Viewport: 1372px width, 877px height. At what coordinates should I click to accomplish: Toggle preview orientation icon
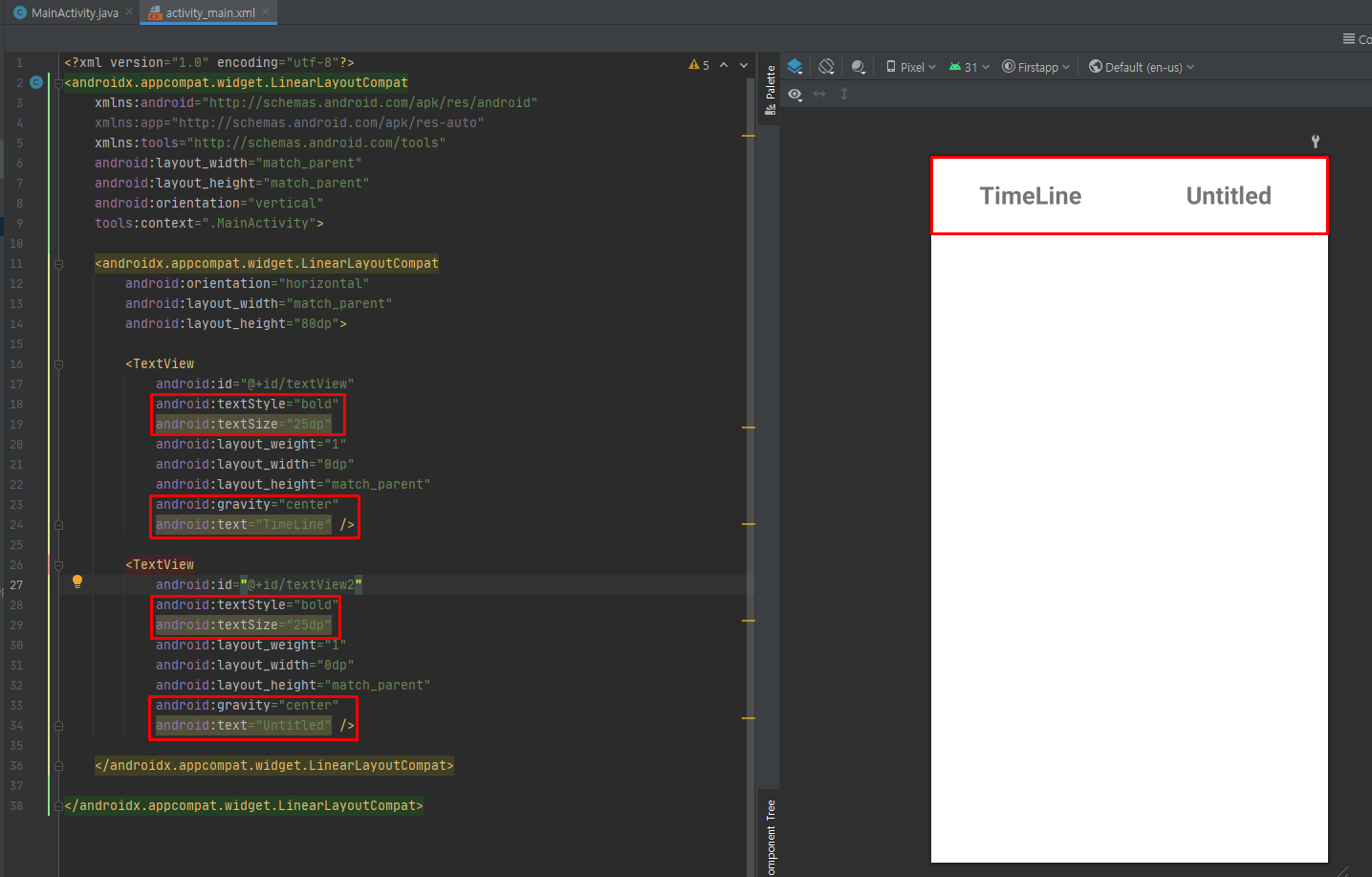tap(827, 67)
